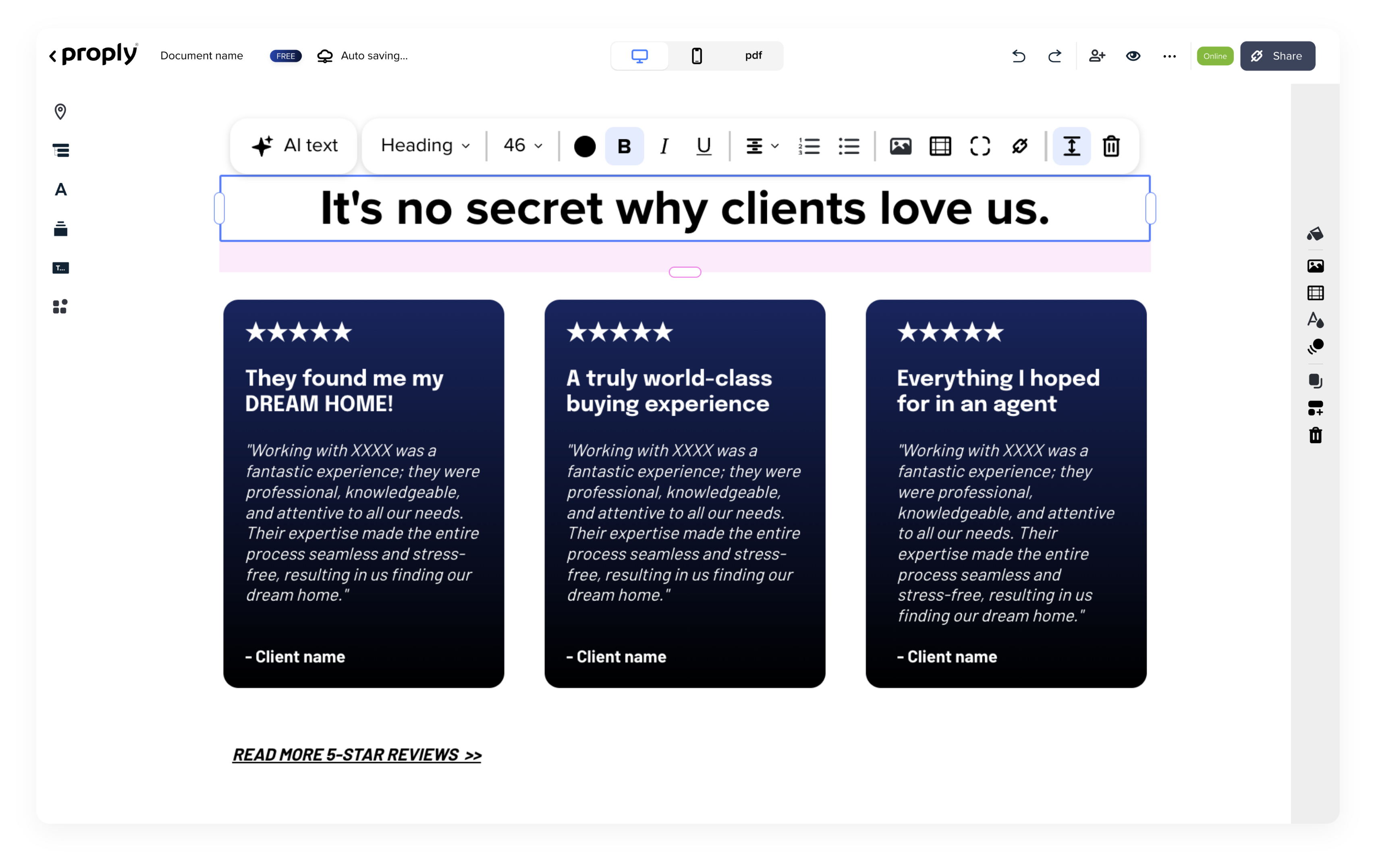Click the Share button
Viewport: 1376px width, 868px height.
click(1277, 56)
